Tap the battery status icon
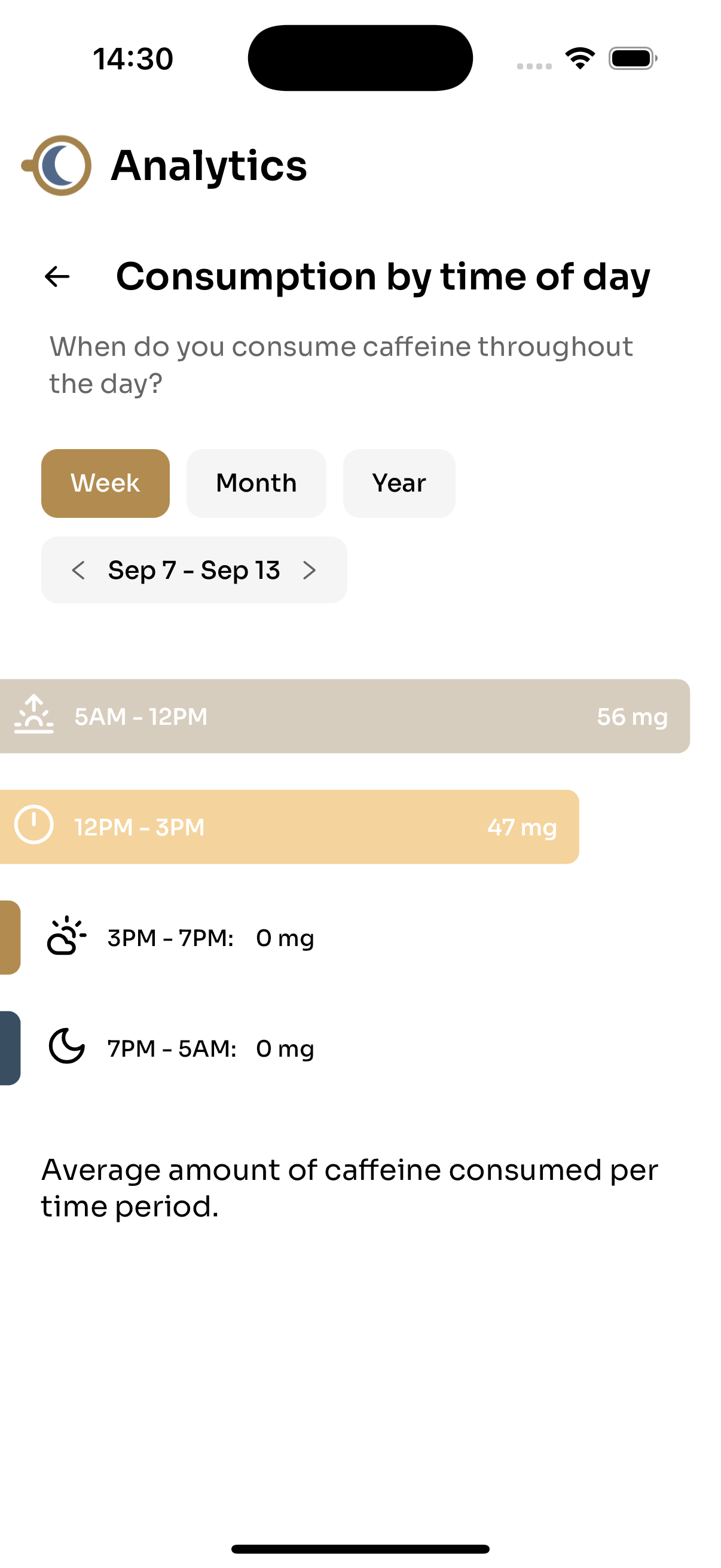The height and width of the screenshot is (1568, 721). tap(633, 59)
